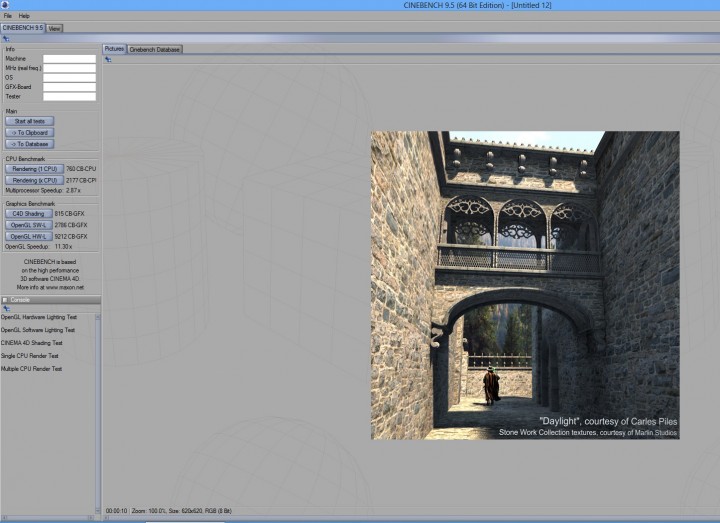Screen dimensions: 720x523
Task: Click the OS input field
Action: (69, 78)
